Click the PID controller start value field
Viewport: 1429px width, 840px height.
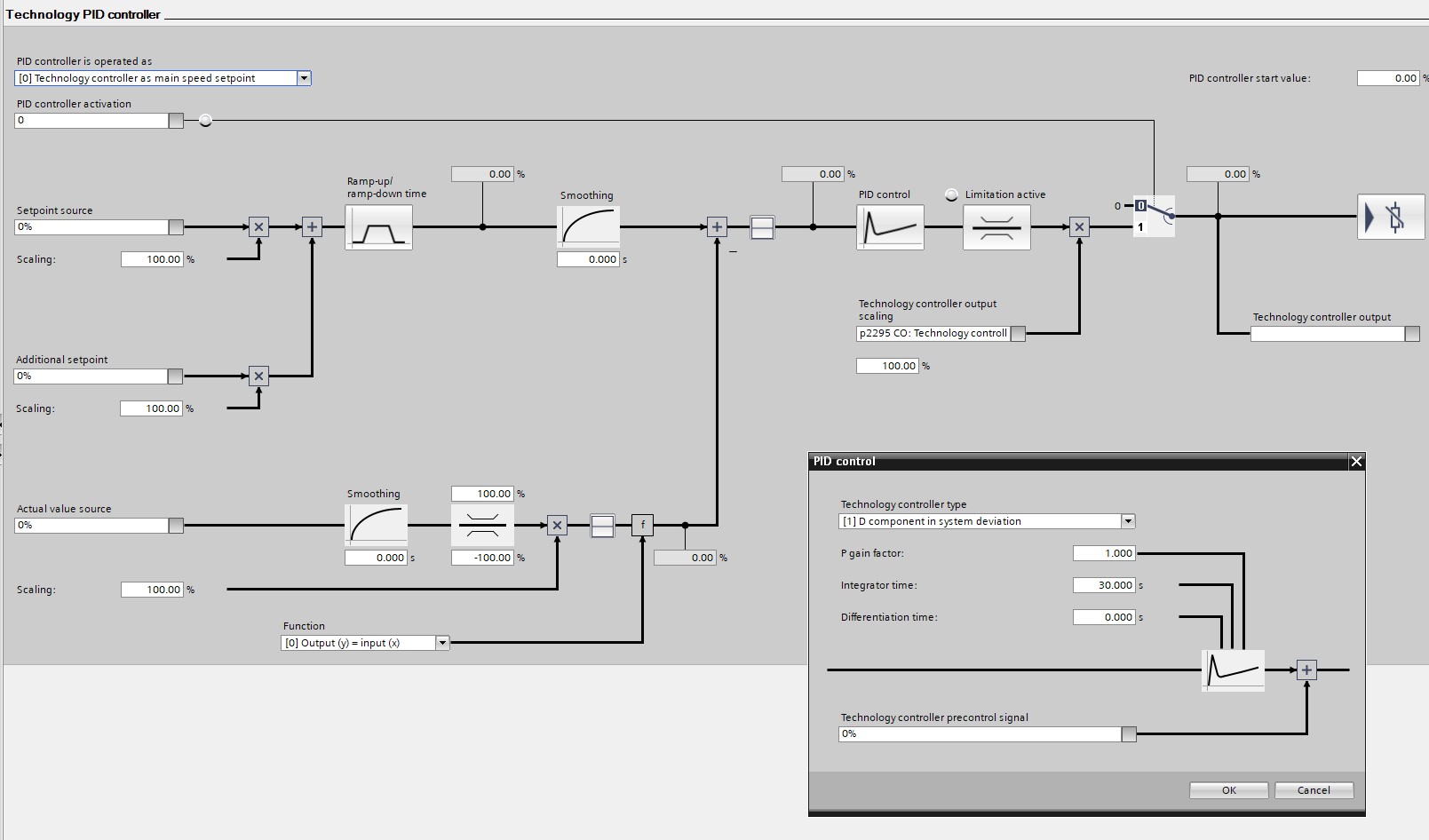pyautogui.click(x=1388, y=78)
